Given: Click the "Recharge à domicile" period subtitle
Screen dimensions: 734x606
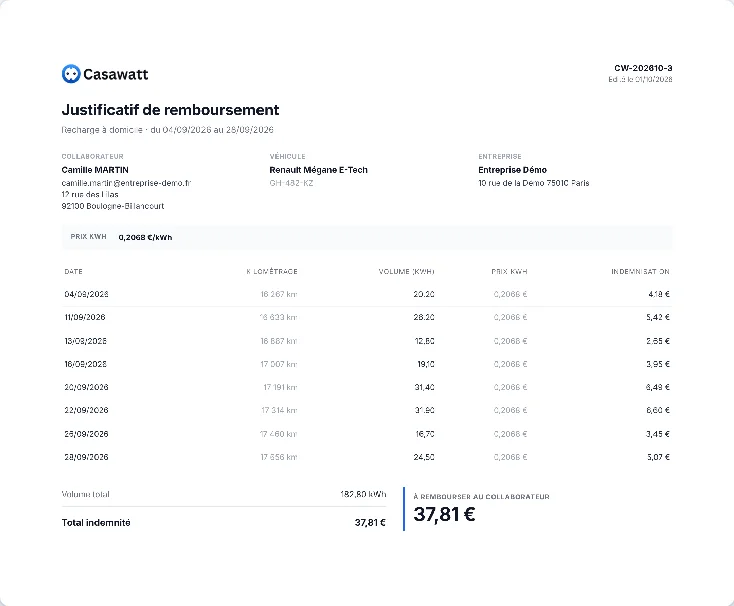Looking at the screenshot, I should click(167, 130).
